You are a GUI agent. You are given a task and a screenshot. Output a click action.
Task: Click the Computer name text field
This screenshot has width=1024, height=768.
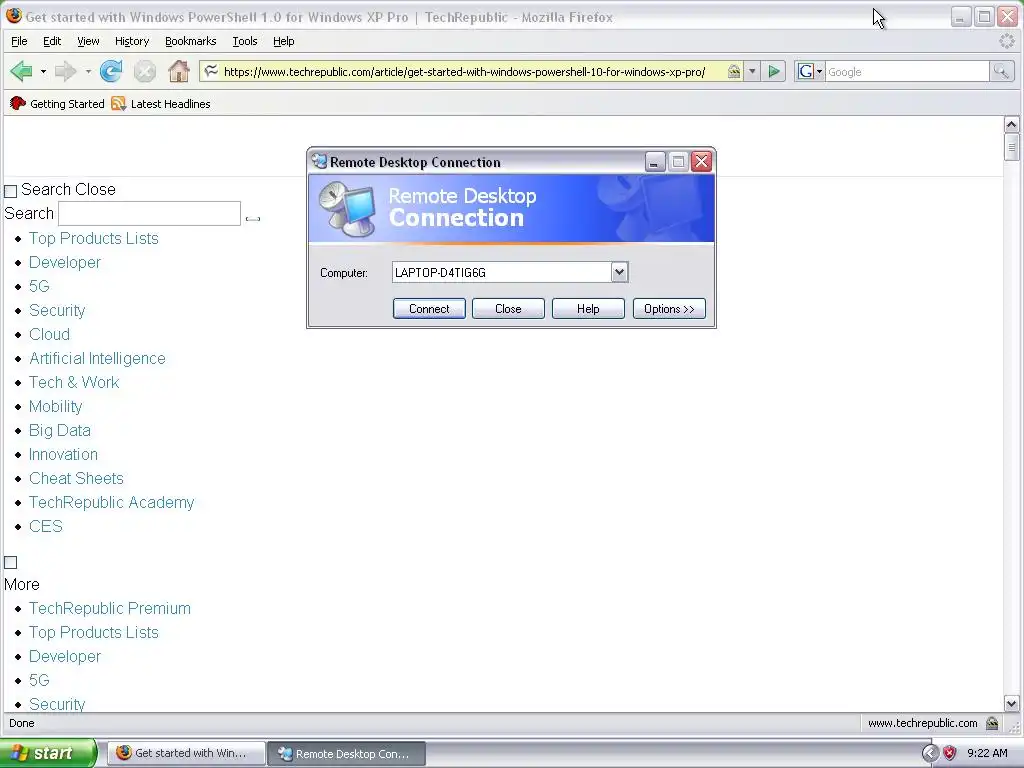tap(502, 272)
